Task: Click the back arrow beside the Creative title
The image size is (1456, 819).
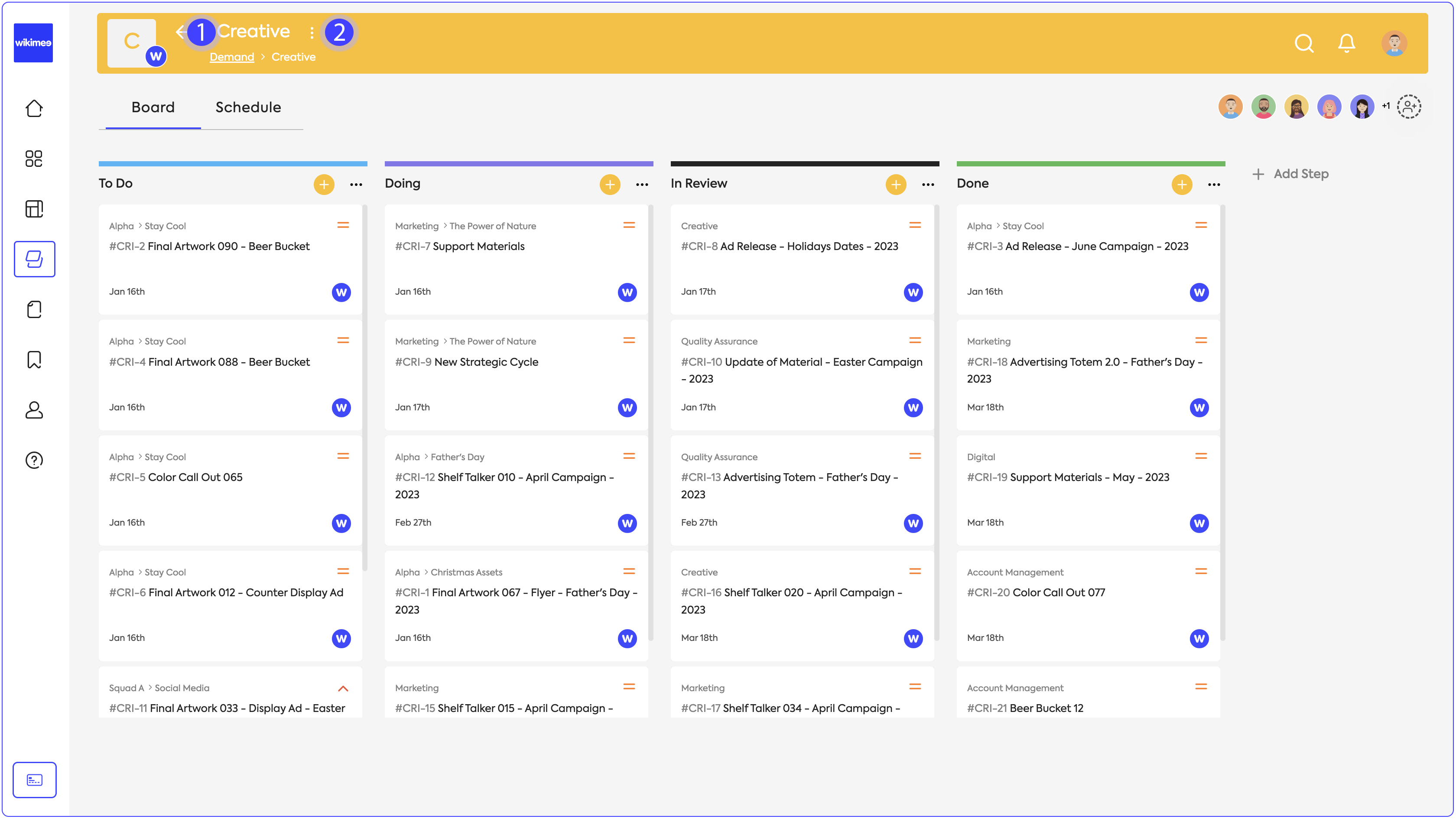Action: coord(181,32)
